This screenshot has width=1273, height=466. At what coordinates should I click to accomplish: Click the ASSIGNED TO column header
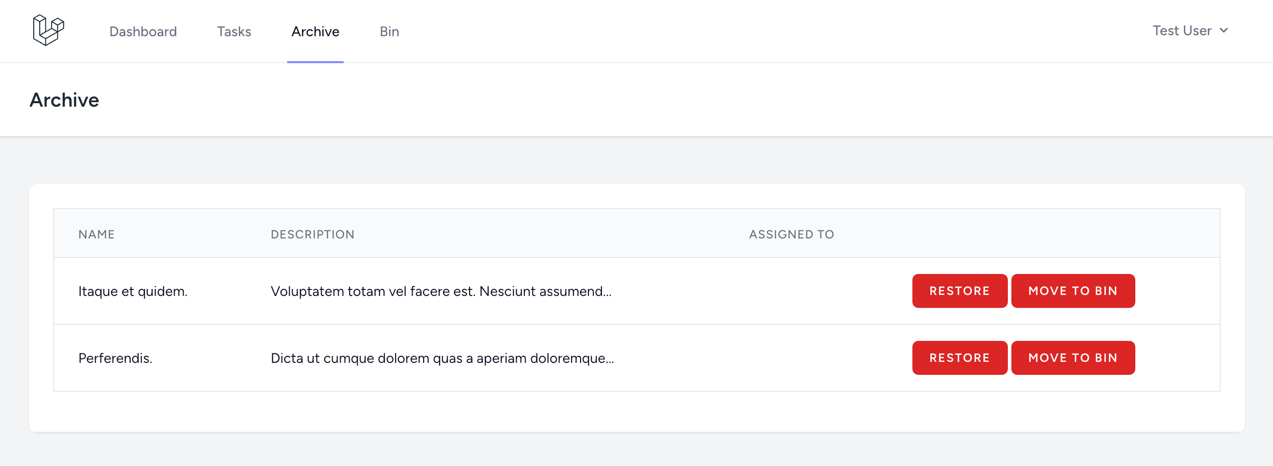pos(791,234)
